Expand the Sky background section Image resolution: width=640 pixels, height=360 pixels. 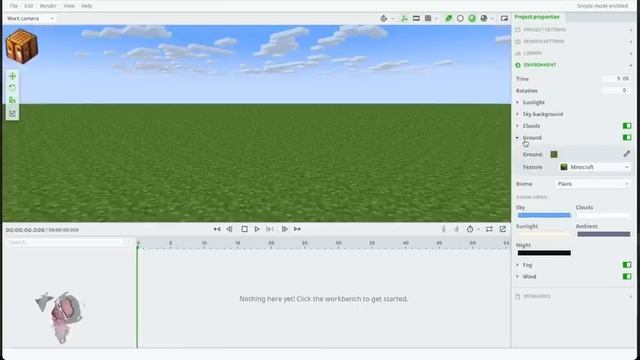[x=518, y=114]
